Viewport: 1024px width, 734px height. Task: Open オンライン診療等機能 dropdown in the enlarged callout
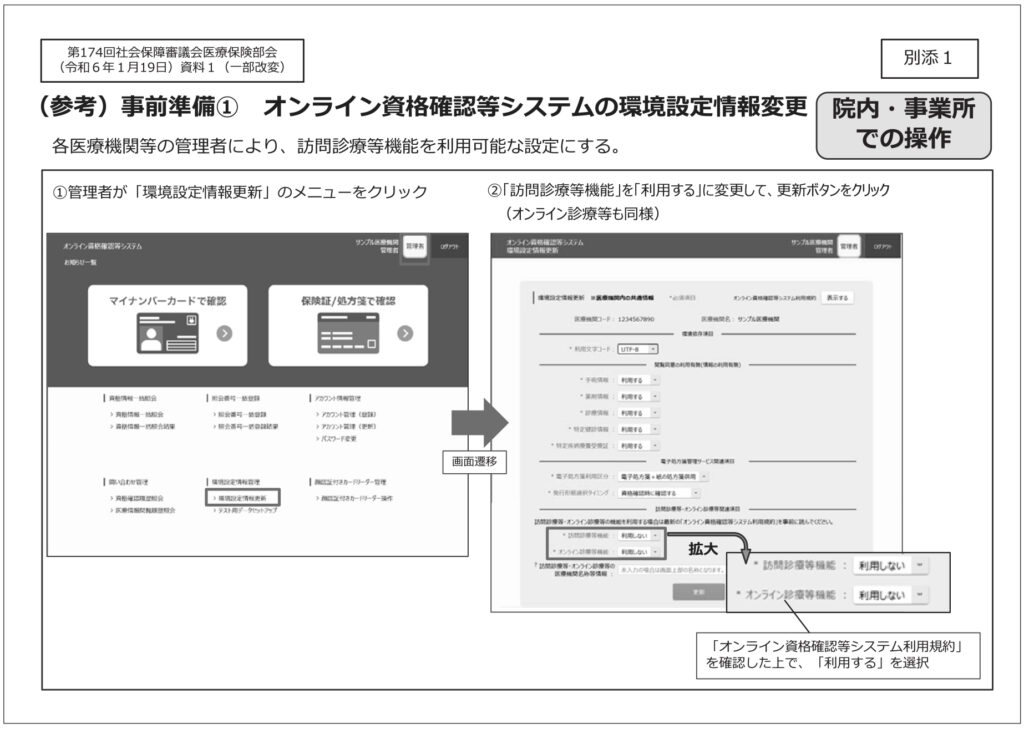(x=889, y=595)
